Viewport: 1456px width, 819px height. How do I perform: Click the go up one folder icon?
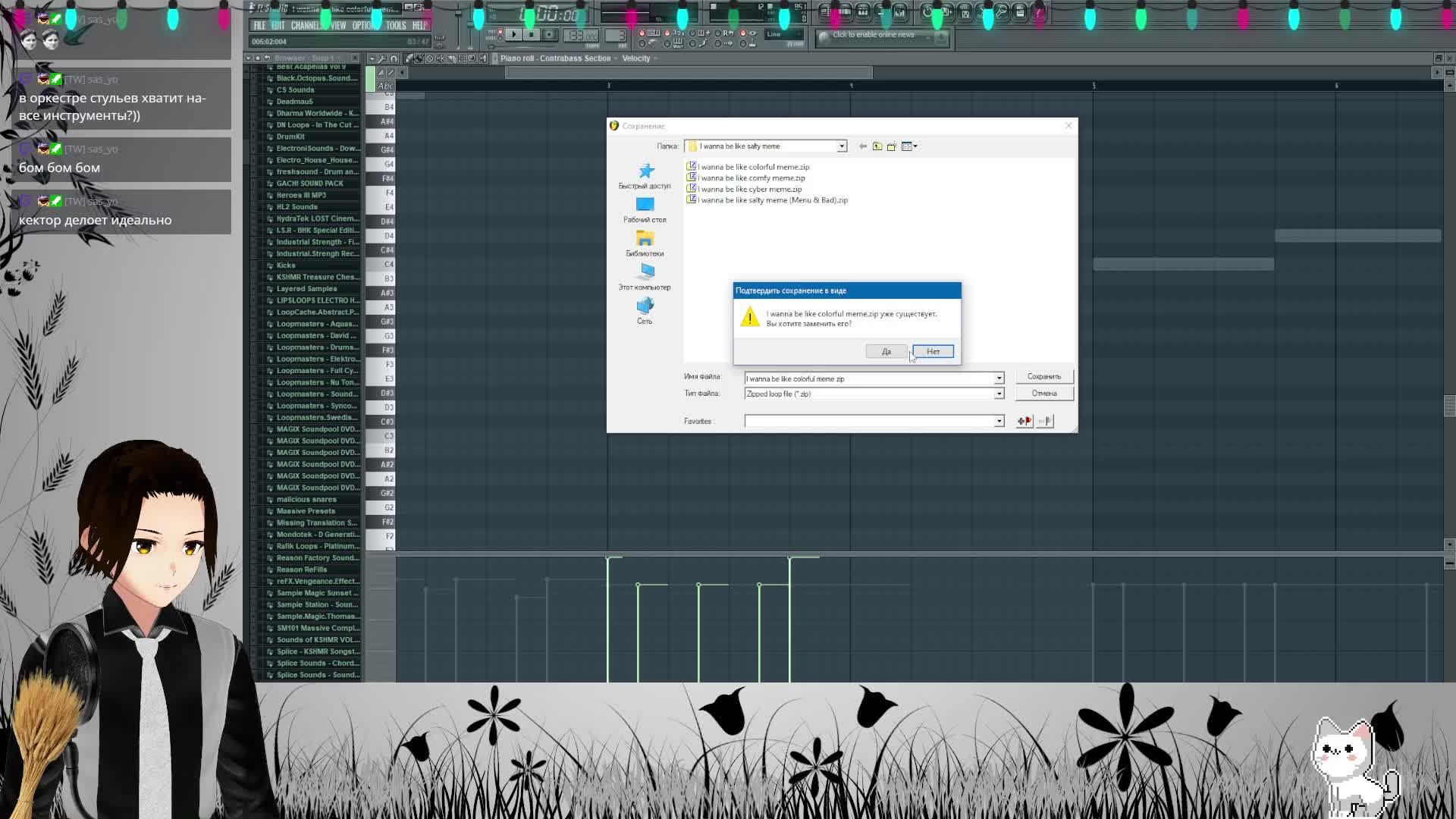click(877, 146)
